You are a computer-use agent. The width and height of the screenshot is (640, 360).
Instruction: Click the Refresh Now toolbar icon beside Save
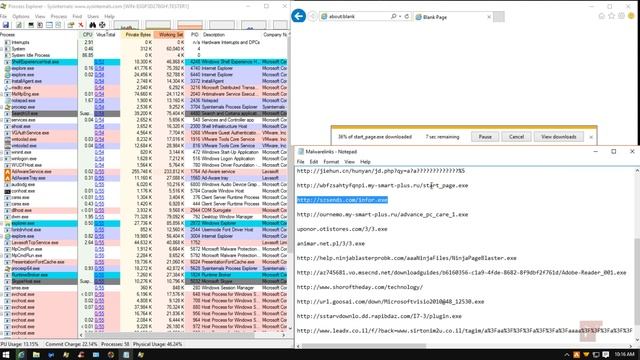point(19,25)
